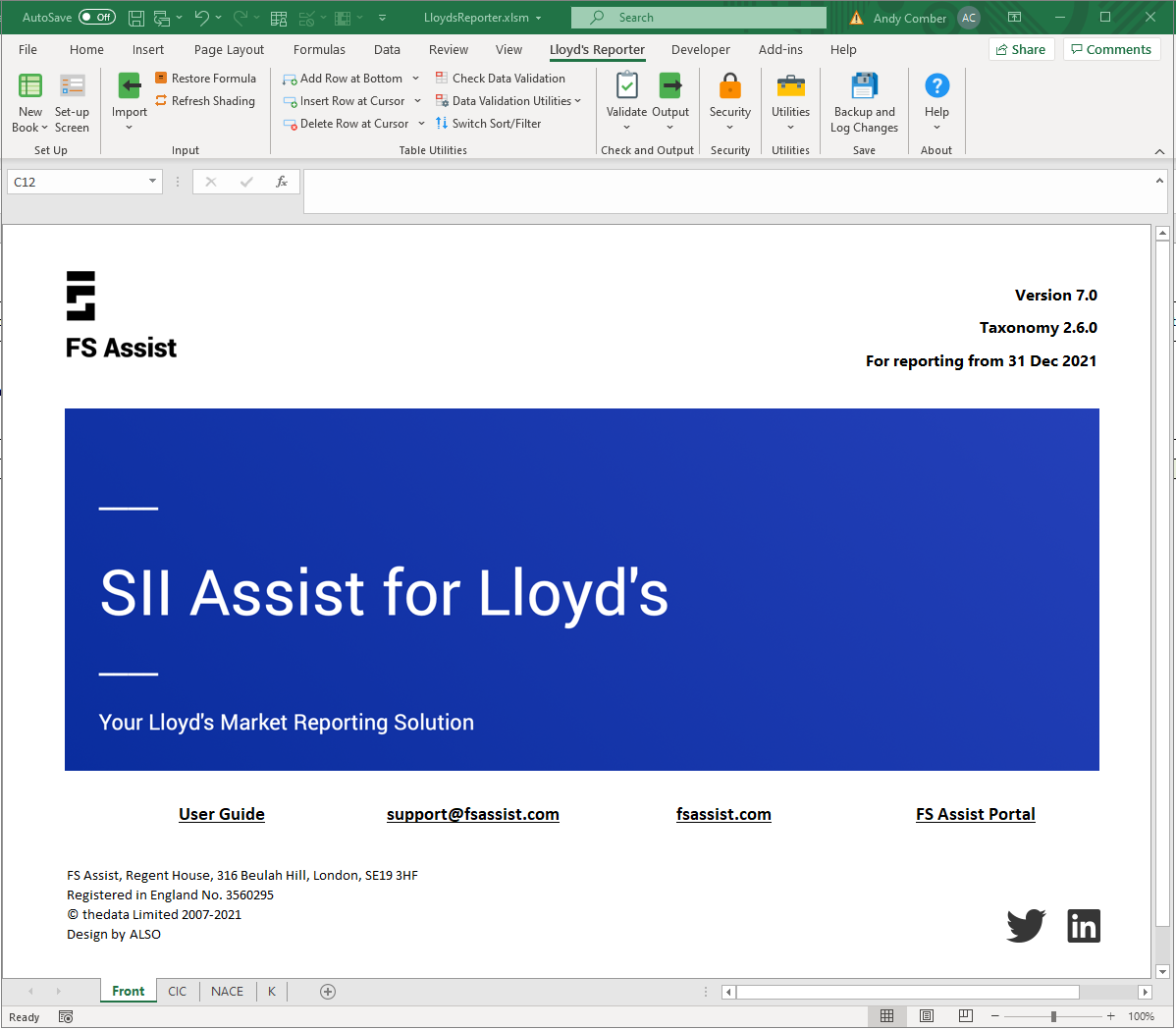Open the Import dropdown chevron
This screenshot has height=1030, width=1176.
pos(129,128)
